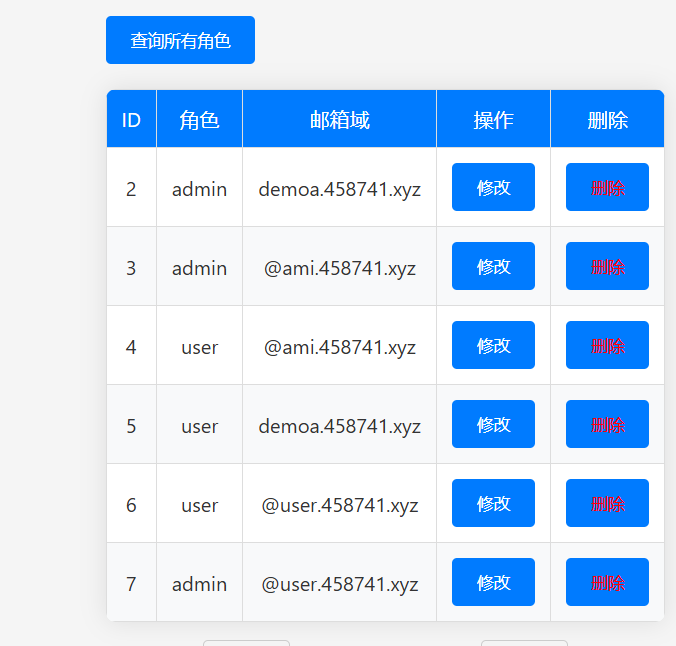
Task: Click the email domain cell in the ID 6 row
Action: (x=339, y=505)
